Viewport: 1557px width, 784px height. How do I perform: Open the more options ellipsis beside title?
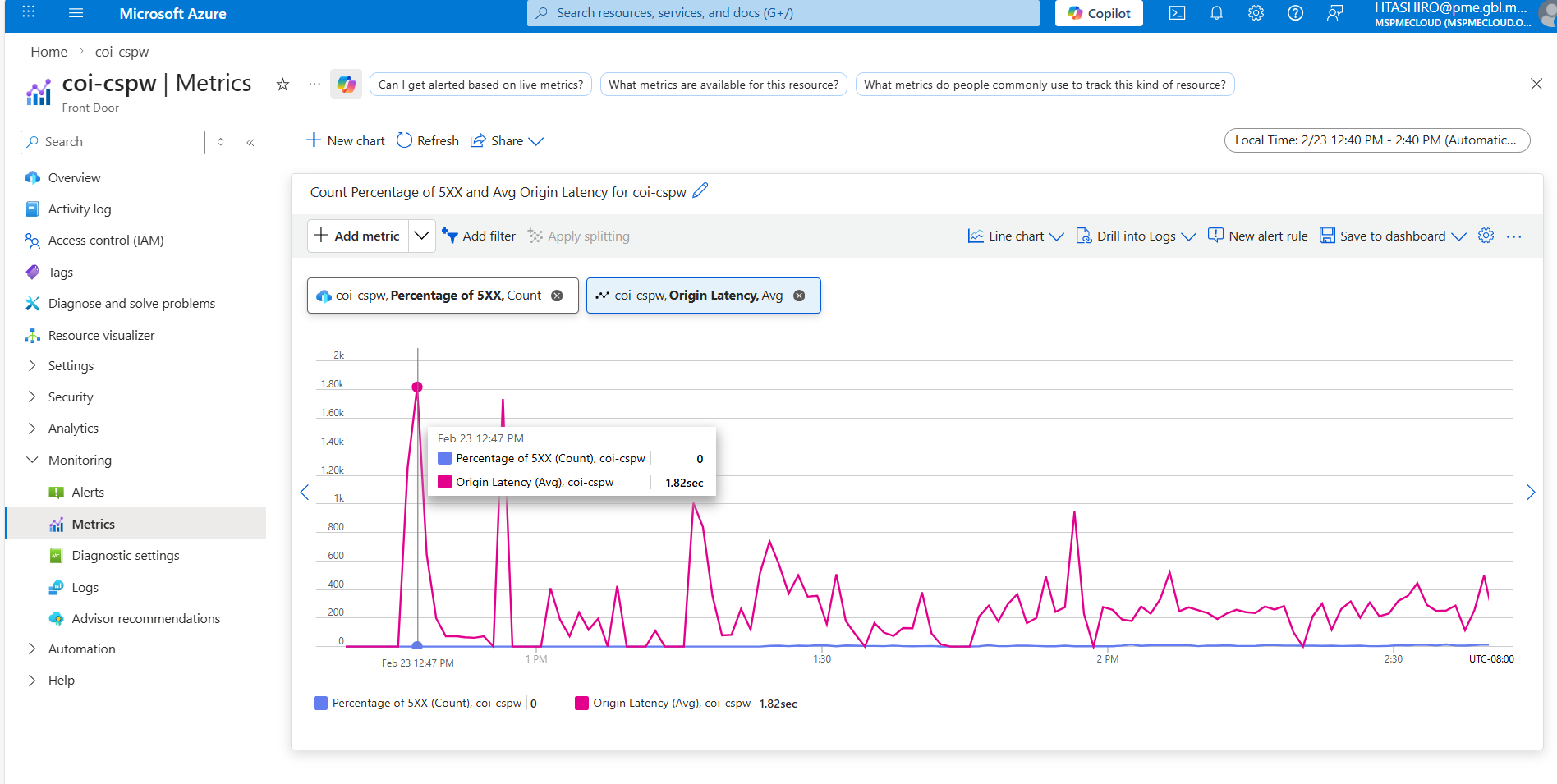point(315,85)
